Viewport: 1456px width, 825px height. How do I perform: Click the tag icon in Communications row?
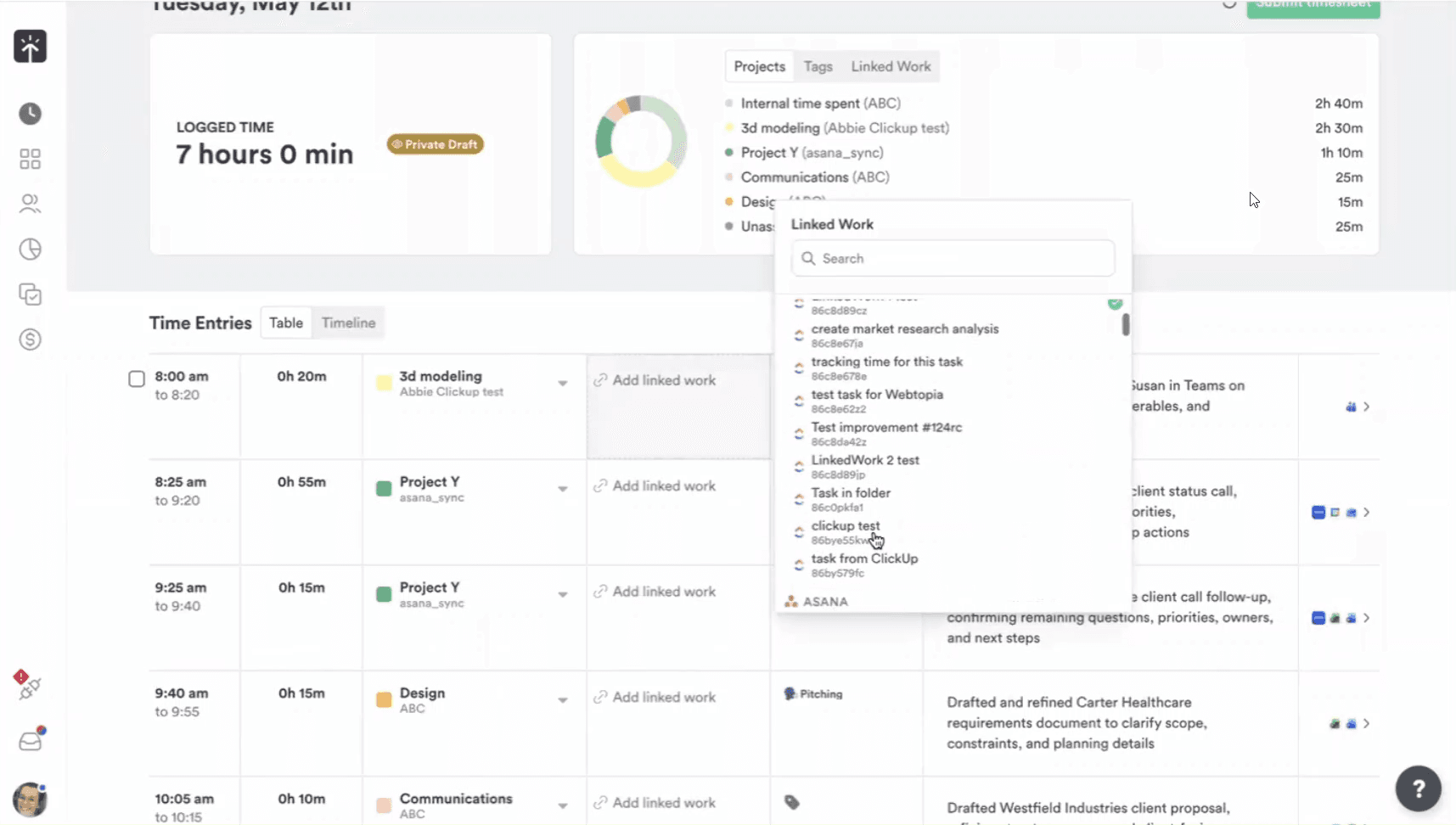[791, 802]
